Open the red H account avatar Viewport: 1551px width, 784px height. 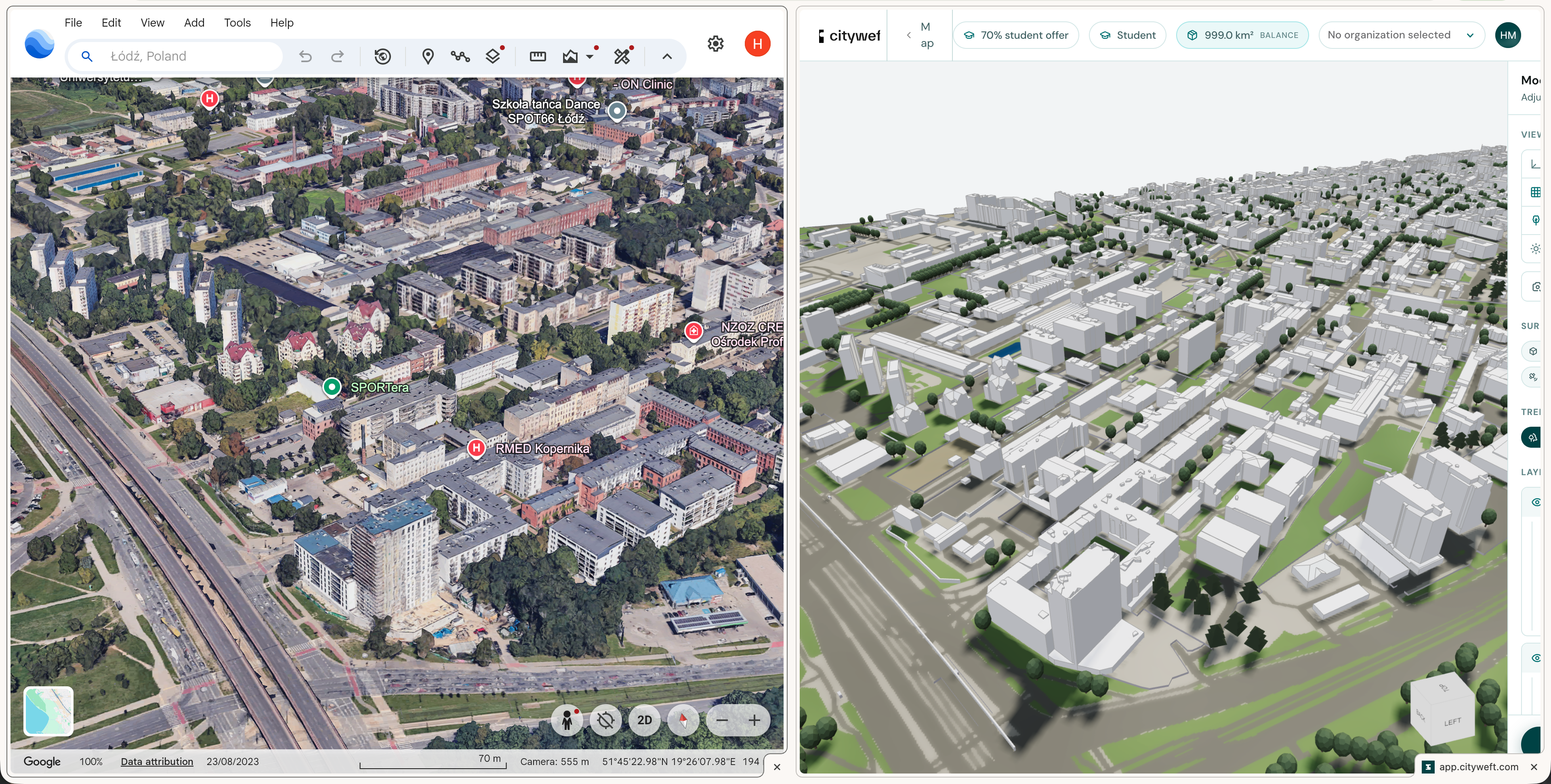pos(757,43)
